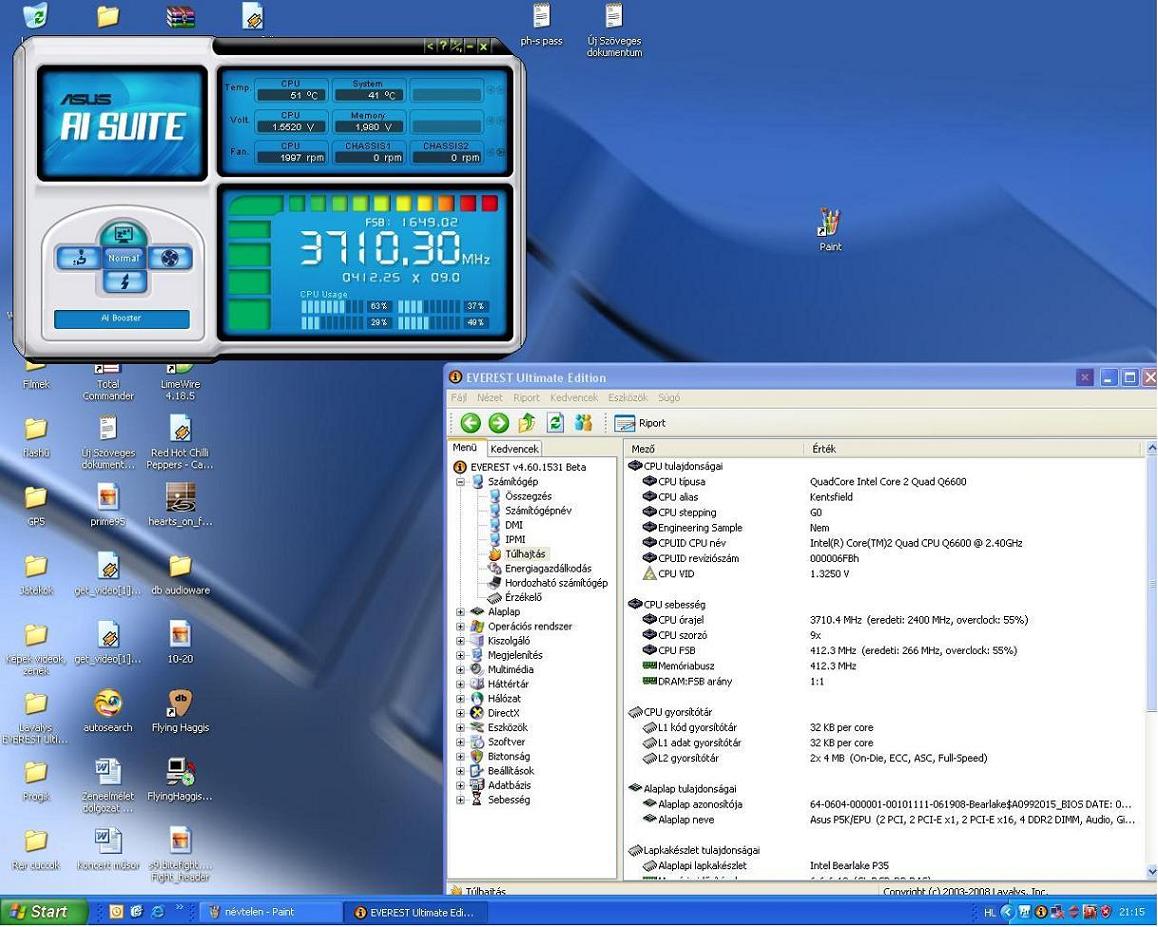This screenshot has width=1158, height=927.
Task: Open the LimeWire 4.18.5 shortcut
Action: [180, 382]
